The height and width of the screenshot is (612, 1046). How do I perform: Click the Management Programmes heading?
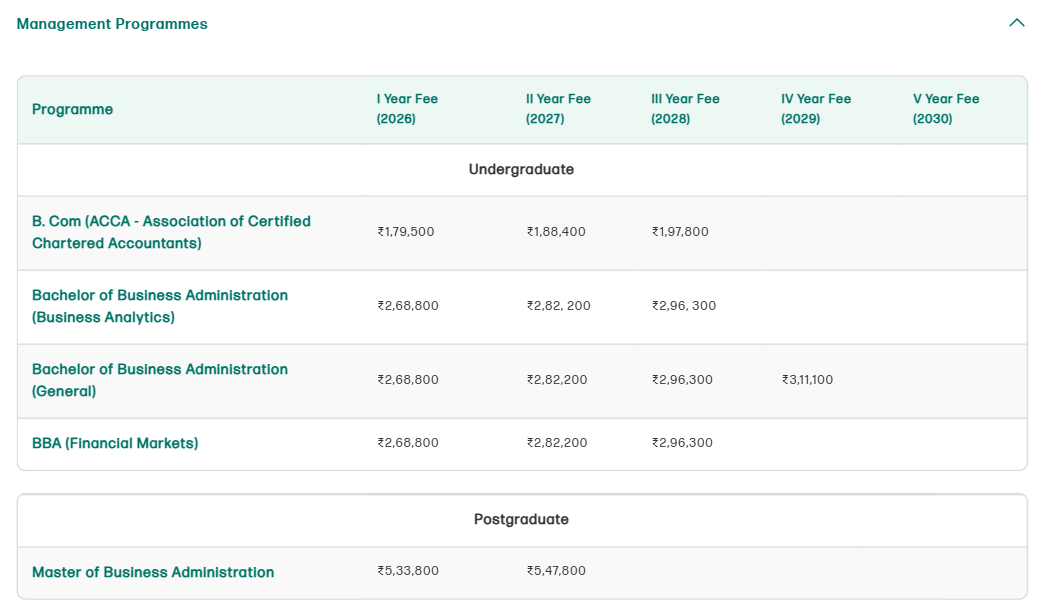(x=111, y=23)
